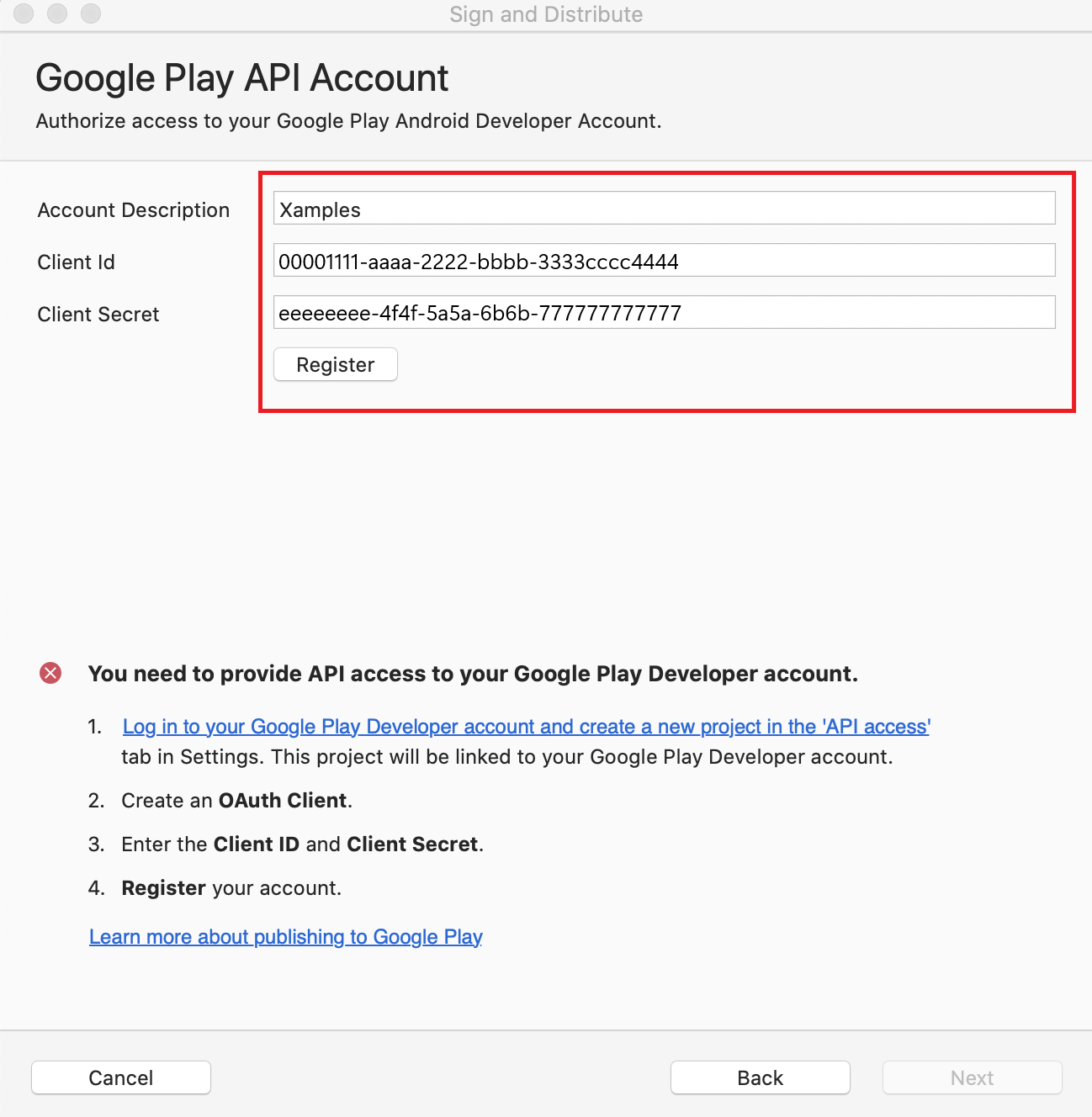Cancel the Sign and Distribute dialog
This screenshot has height=1117, width=1092.
click(x=121, y=1077)
